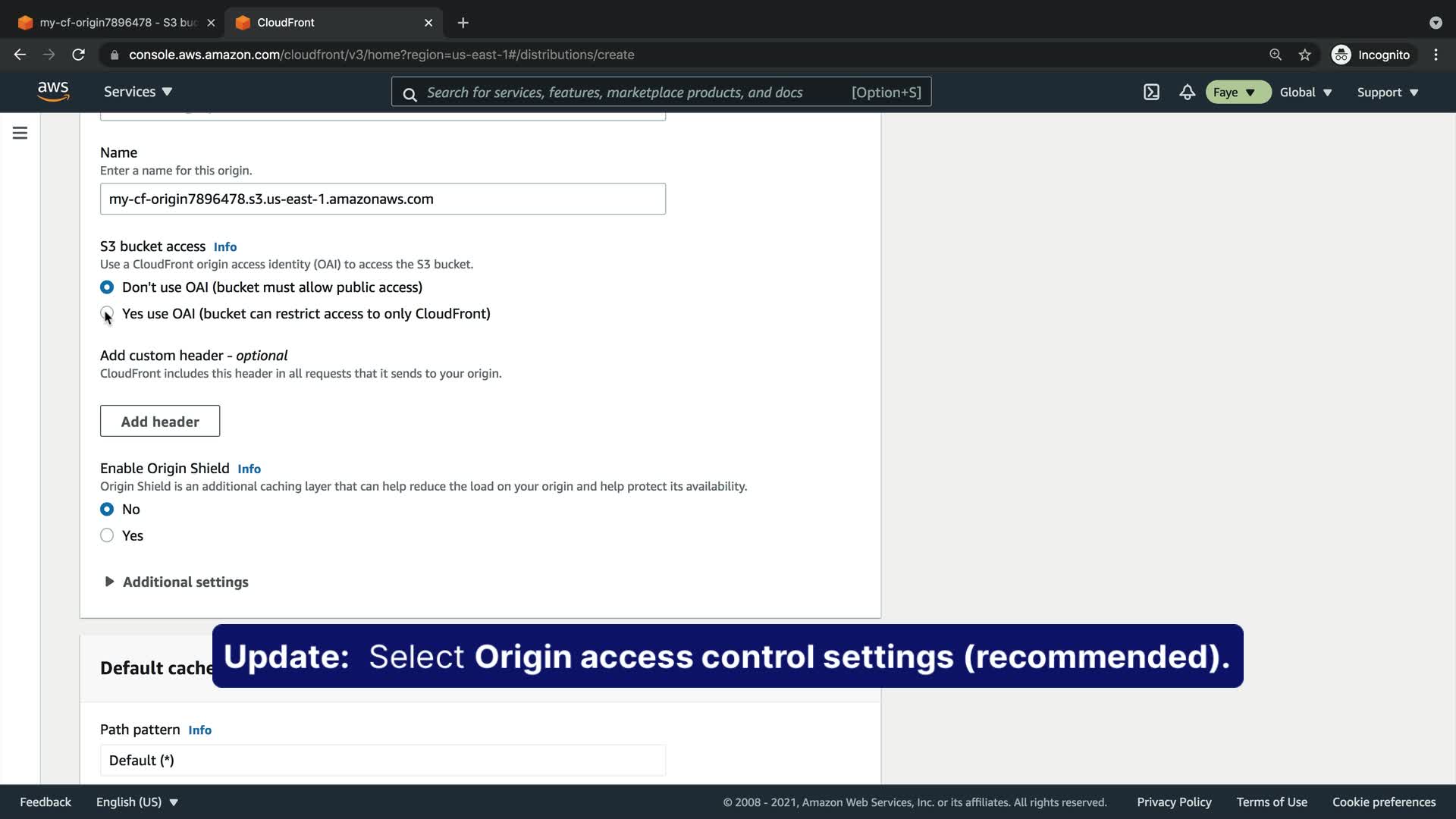Open a new browser tab
This screenshot has width=1456, height=819.
(463, 23)
